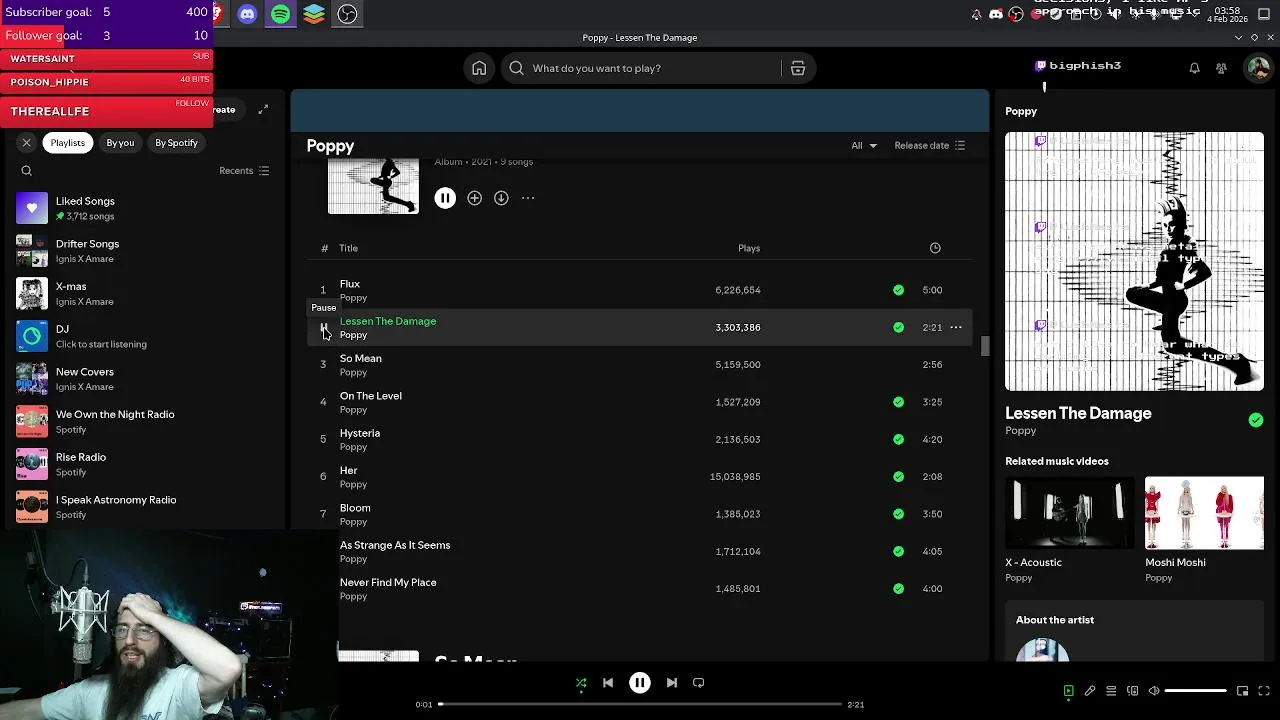Screen dimensions: 1280x720
Task: Open the notifications bell
Action: [1194, 68]
